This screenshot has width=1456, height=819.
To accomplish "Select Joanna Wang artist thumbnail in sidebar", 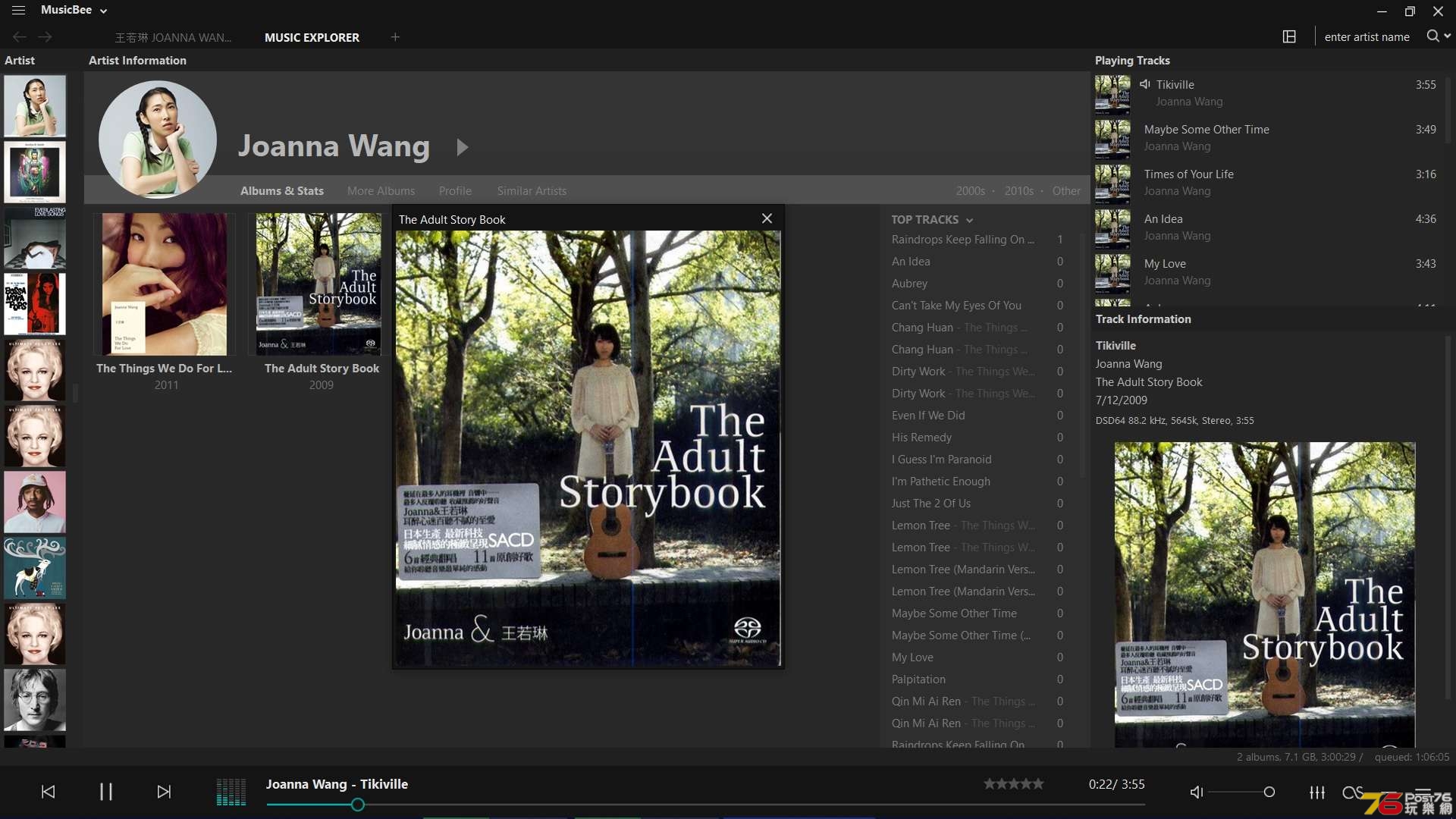I will [35, 105].
